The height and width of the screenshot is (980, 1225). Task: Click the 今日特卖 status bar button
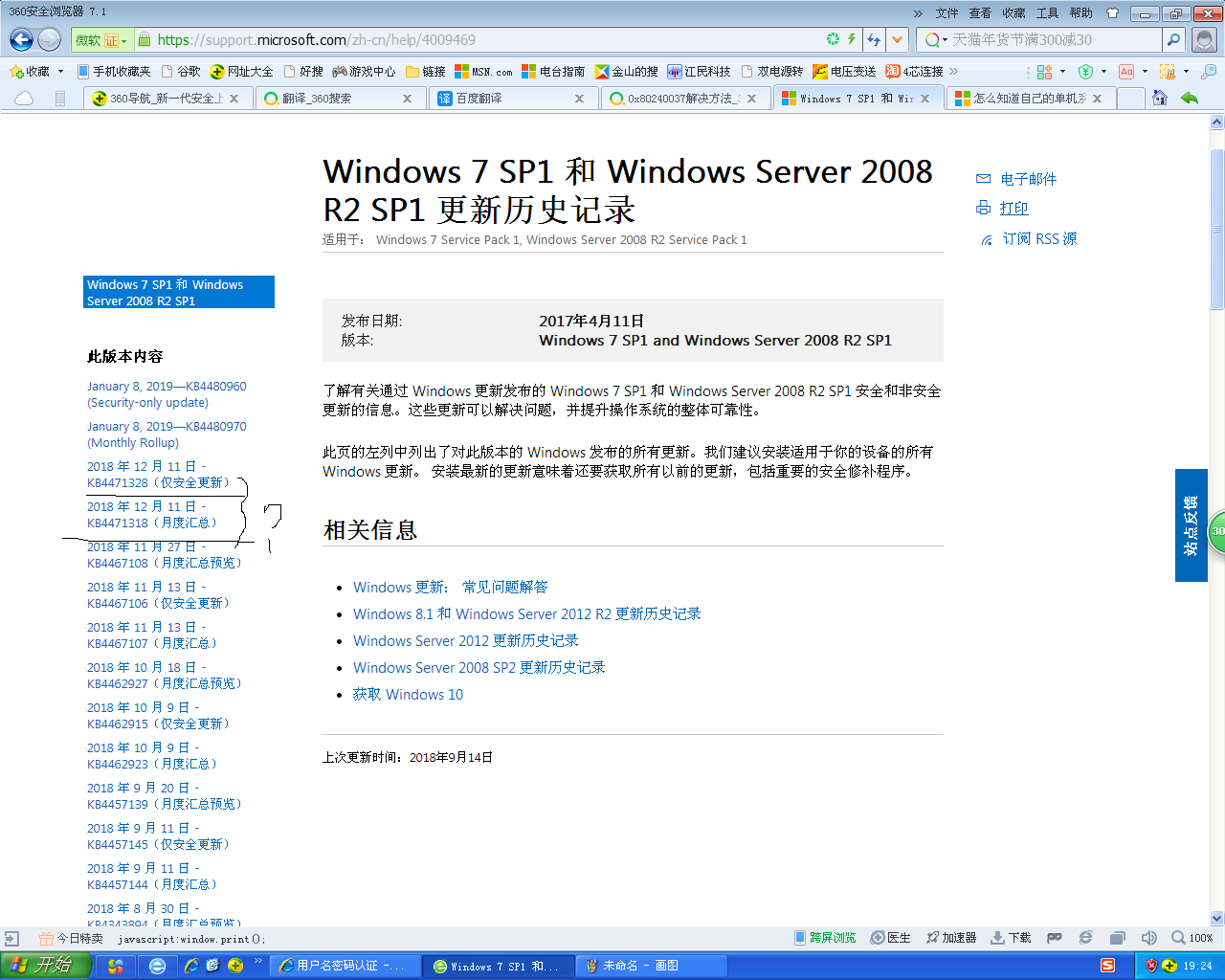pos(71,939)
